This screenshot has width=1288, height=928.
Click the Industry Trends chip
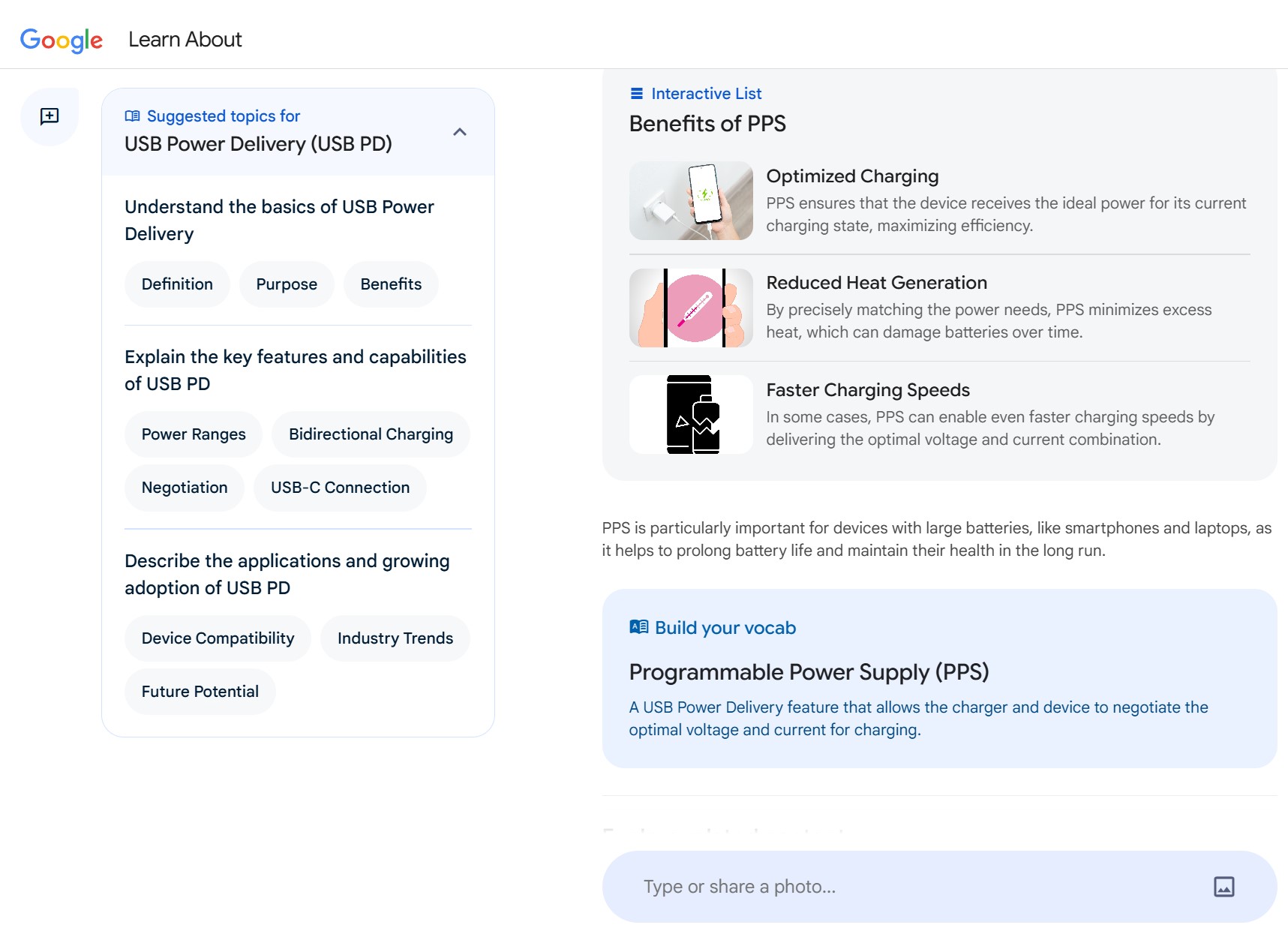pos(395,638)
